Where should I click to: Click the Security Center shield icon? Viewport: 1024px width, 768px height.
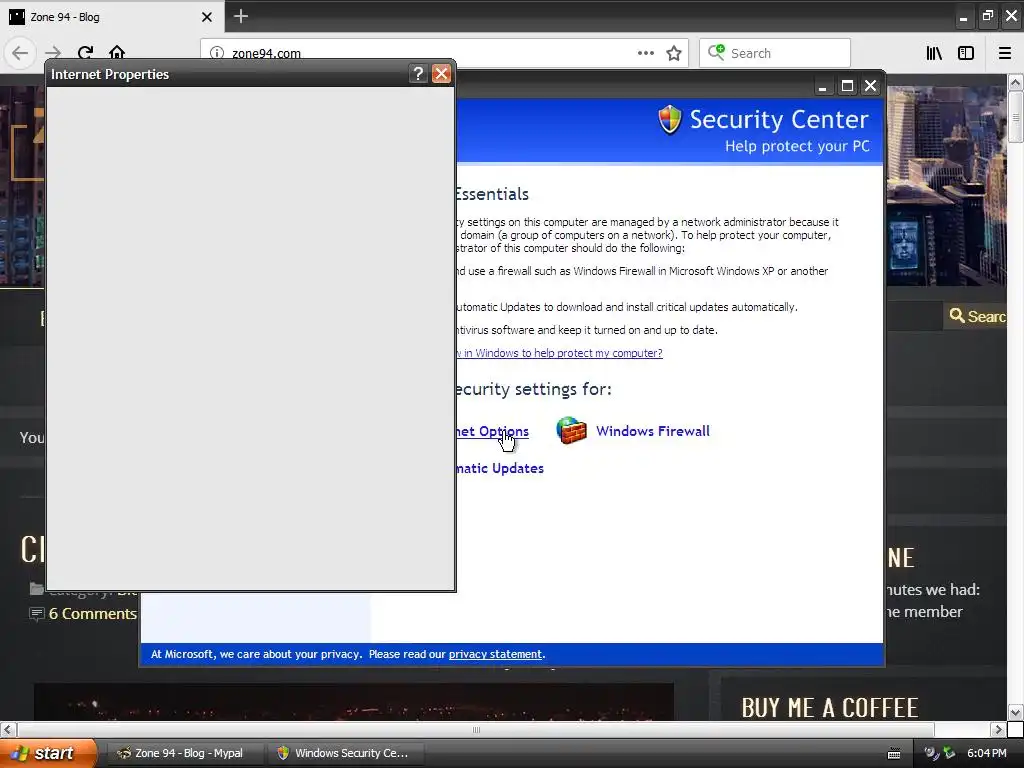point(669,120)
